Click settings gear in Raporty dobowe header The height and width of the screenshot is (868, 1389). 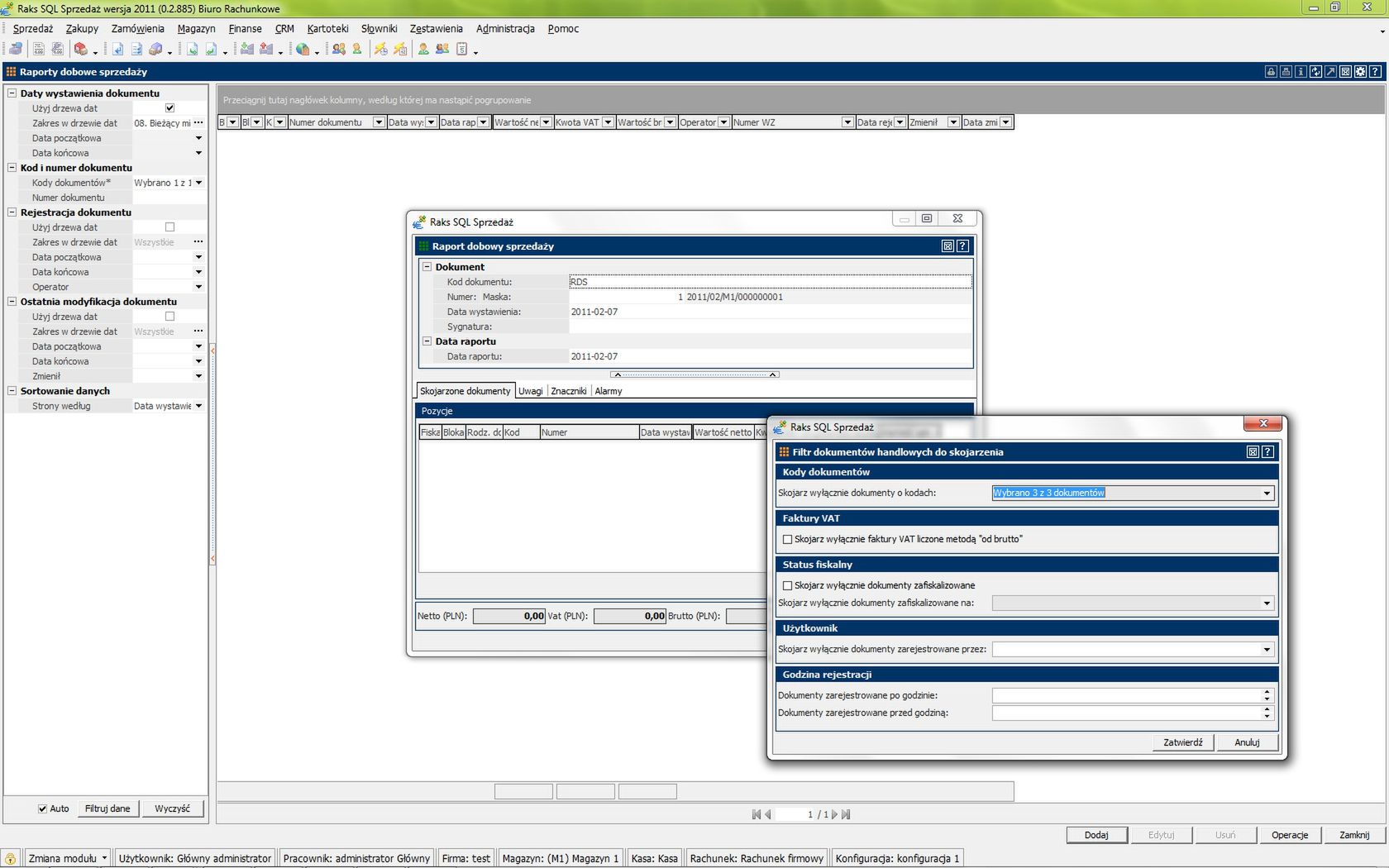(x=1360, y=72)
